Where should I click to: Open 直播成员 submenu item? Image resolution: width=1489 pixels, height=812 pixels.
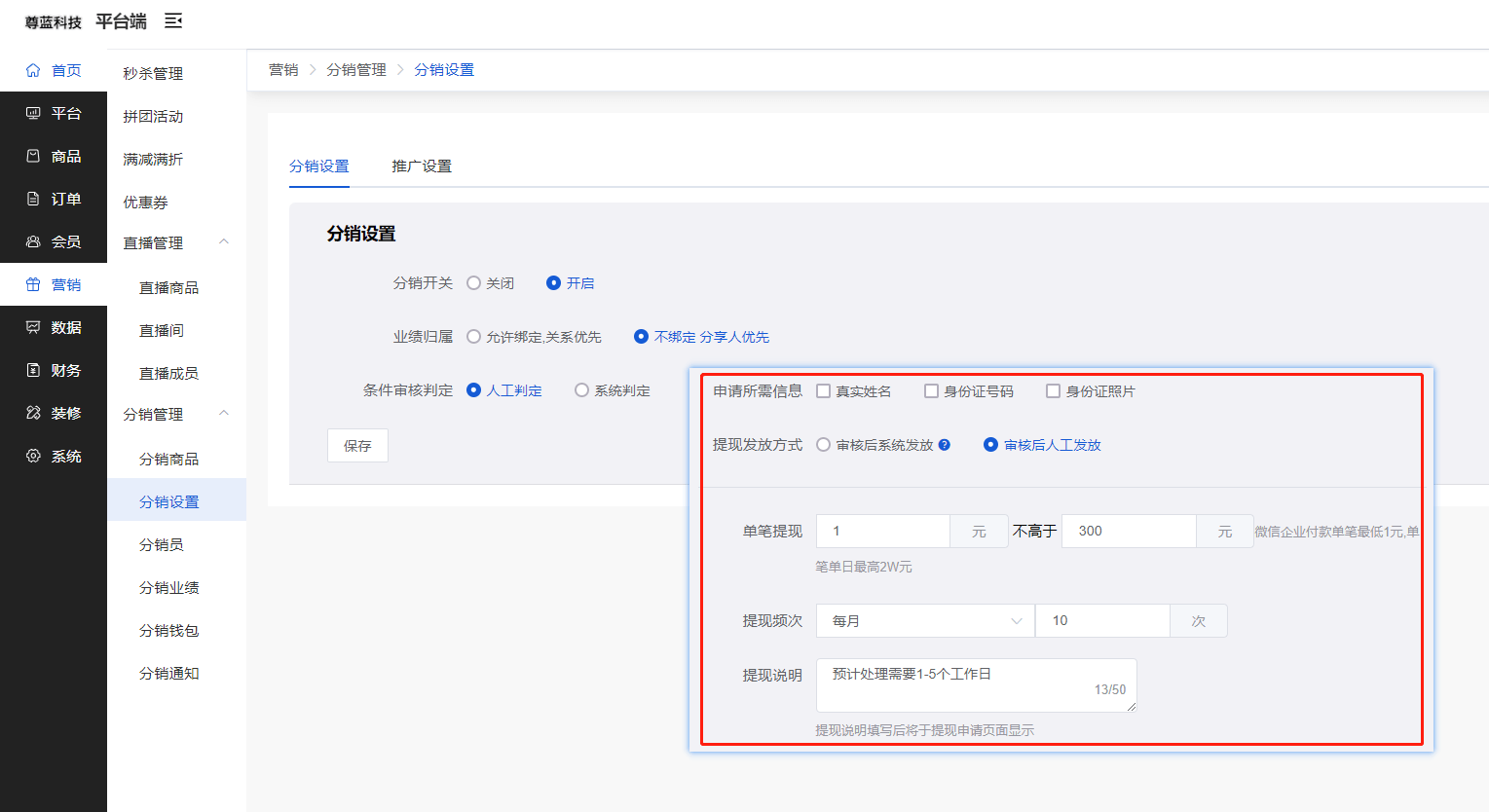pos(176,373)
